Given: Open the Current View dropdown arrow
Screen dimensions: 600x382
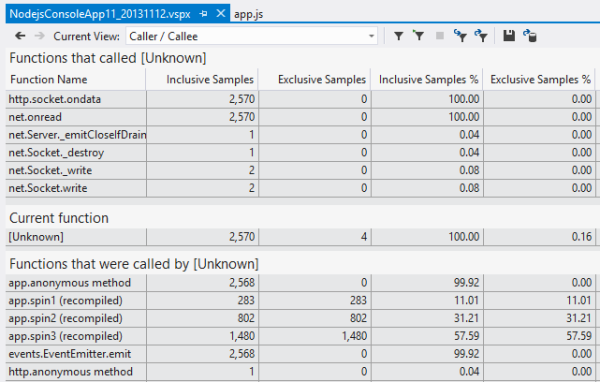Looking at the screenshot, I should point(371,36).
